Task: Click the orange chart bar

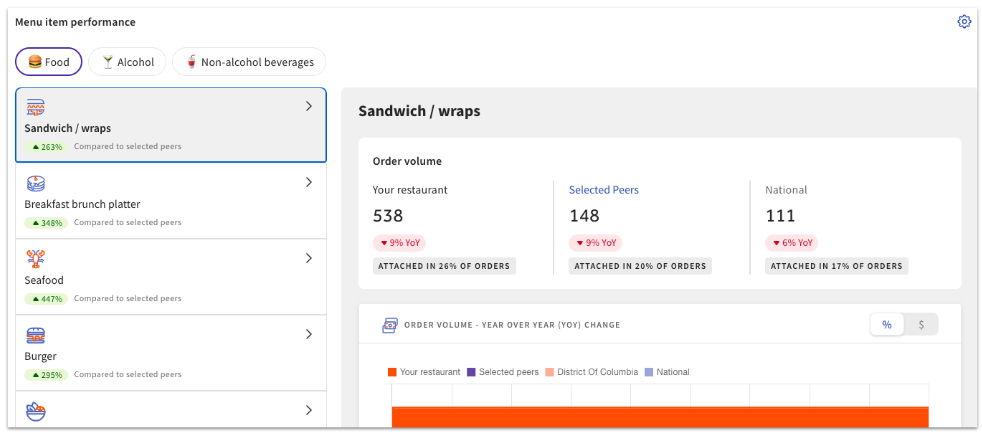Action: click(x=660, y=416)
